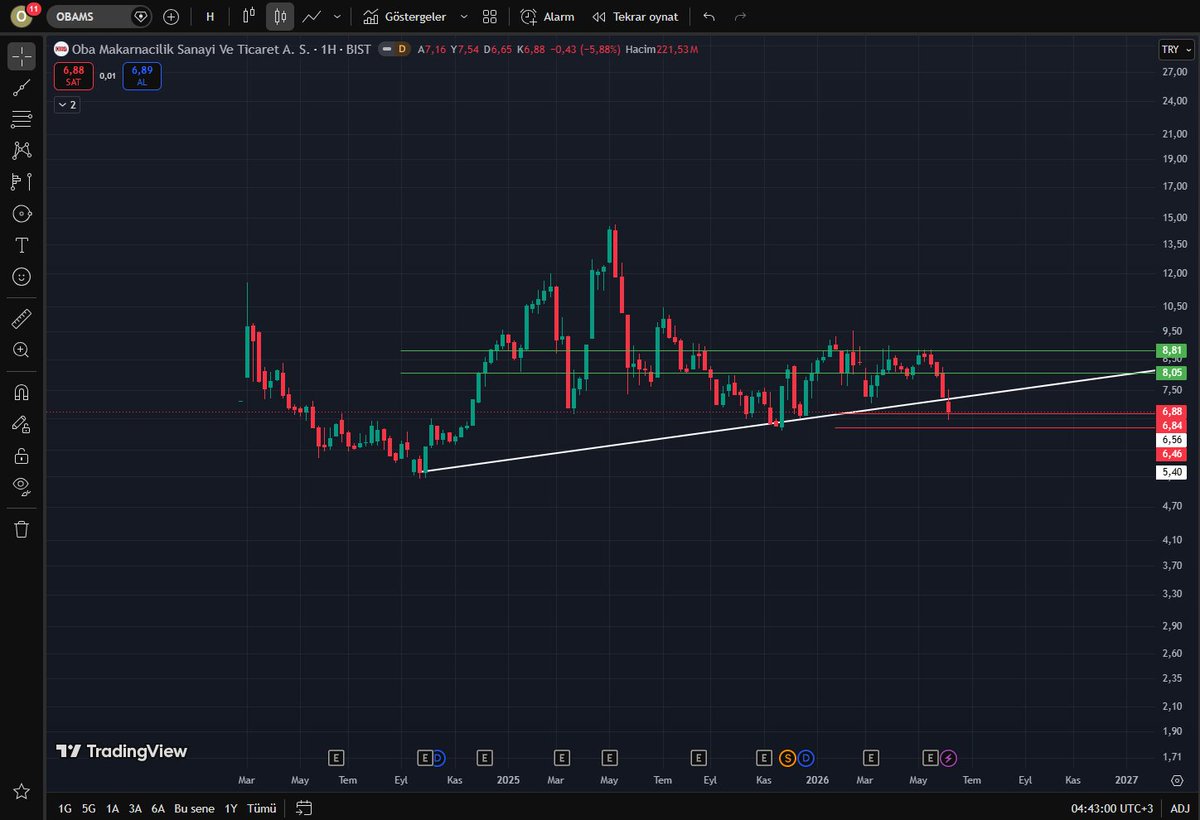
Task: Expand the favorite indicators dropdown arrow
Action: pyautogui.click(x=463, y=17)
